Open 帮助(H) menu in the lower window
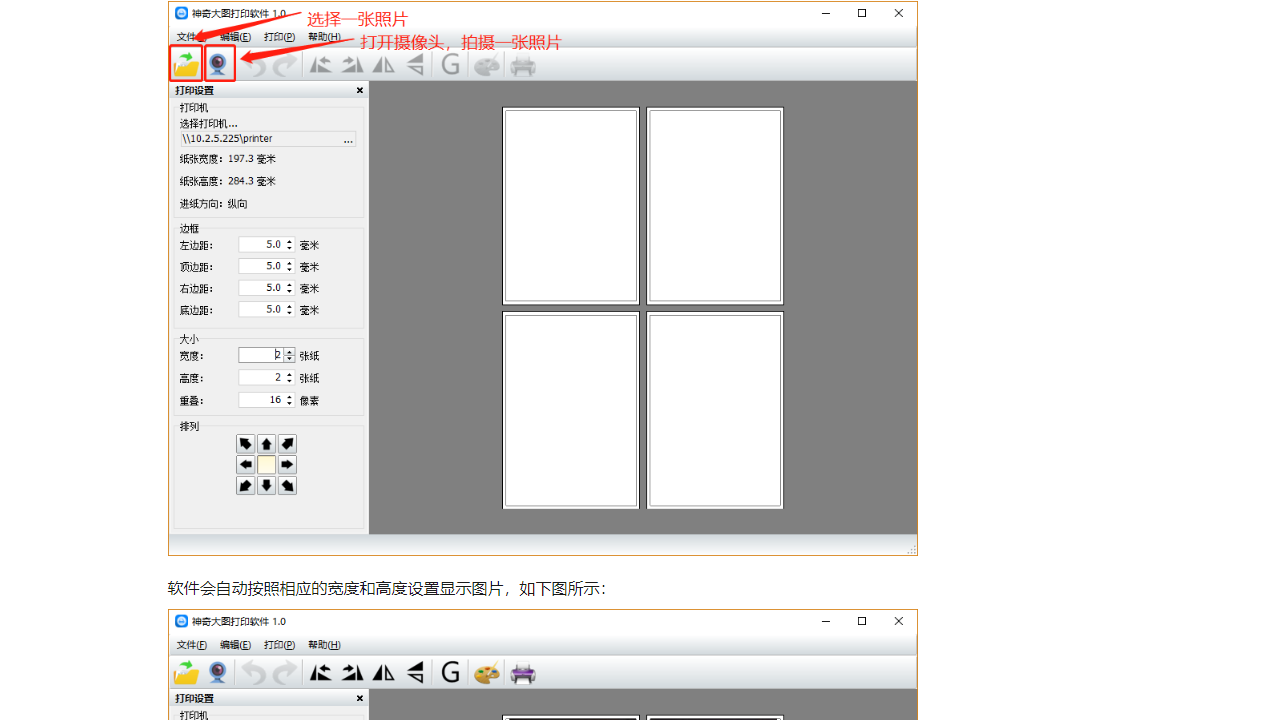The height and width of the screenshot is (720, 1280). tap(324, 645)
